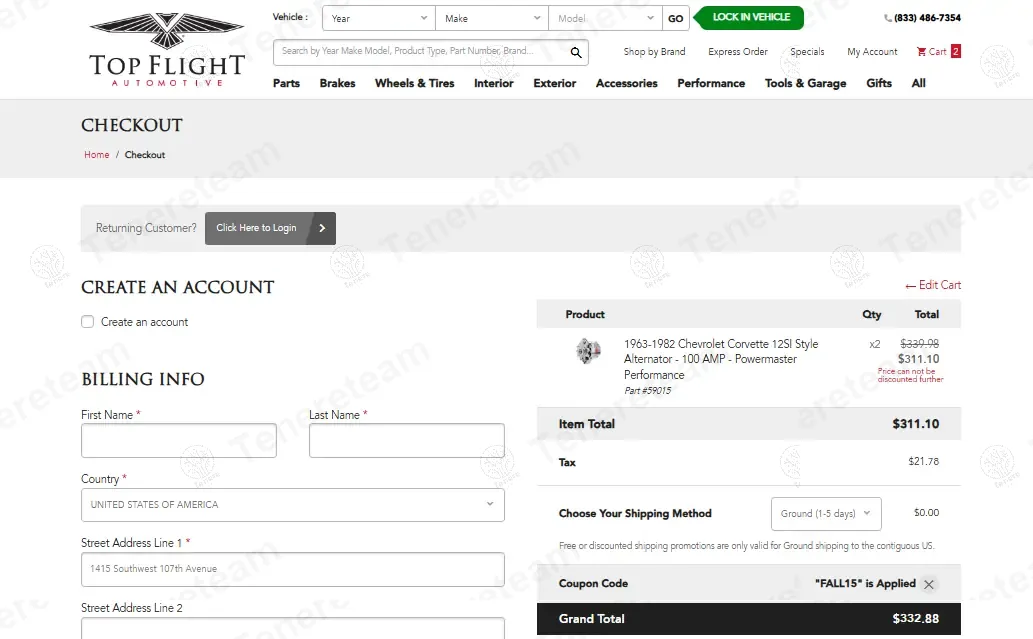Screen dimensions: 1033x639
Task: Click the Checkout breadcrumb text
Action: (145, 155)
